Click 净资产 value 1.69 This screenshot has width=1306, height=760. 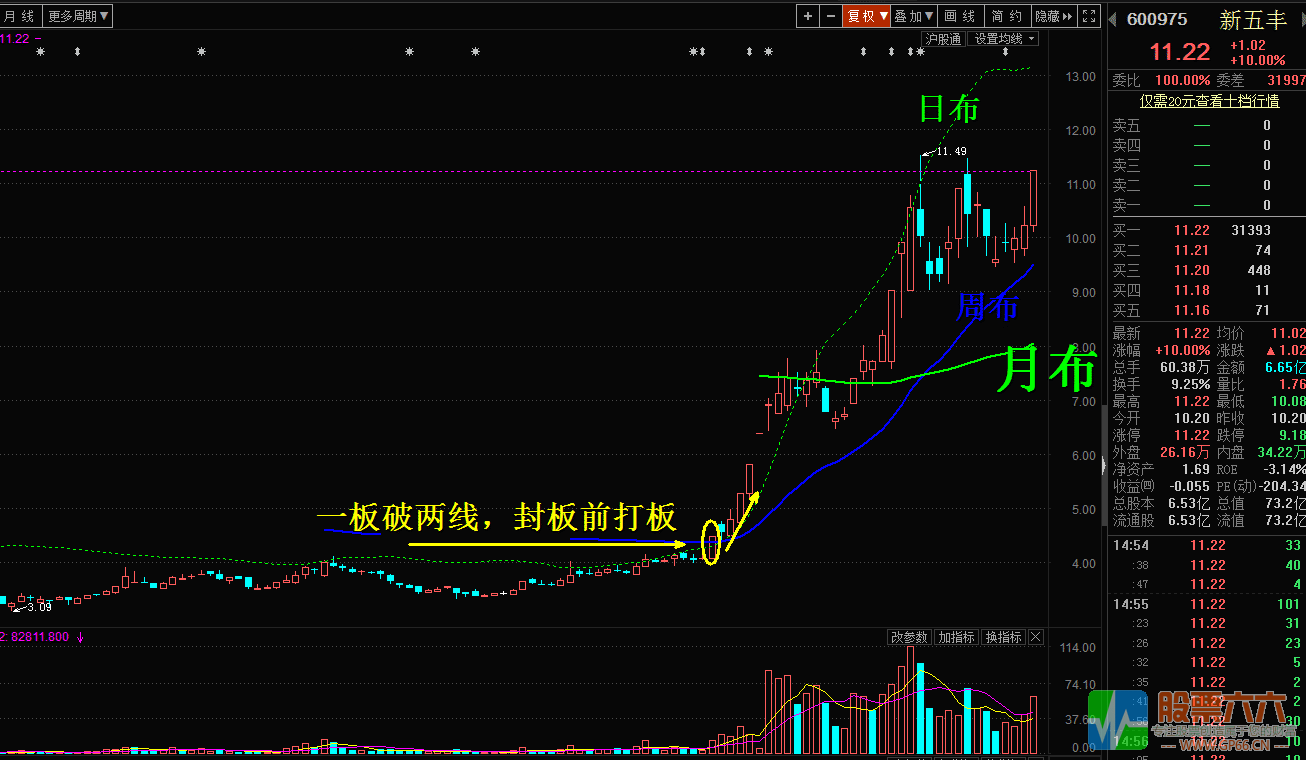point(1196,469)
